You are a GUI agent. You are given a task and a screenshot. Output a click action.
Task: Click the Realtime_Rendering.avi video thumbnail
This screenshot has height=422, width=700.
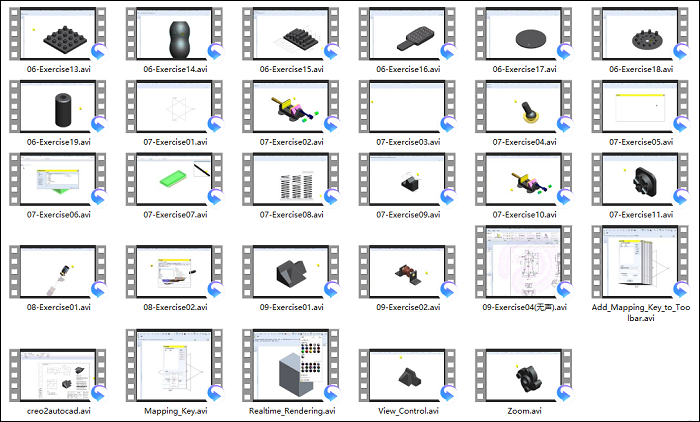(291, 366)
